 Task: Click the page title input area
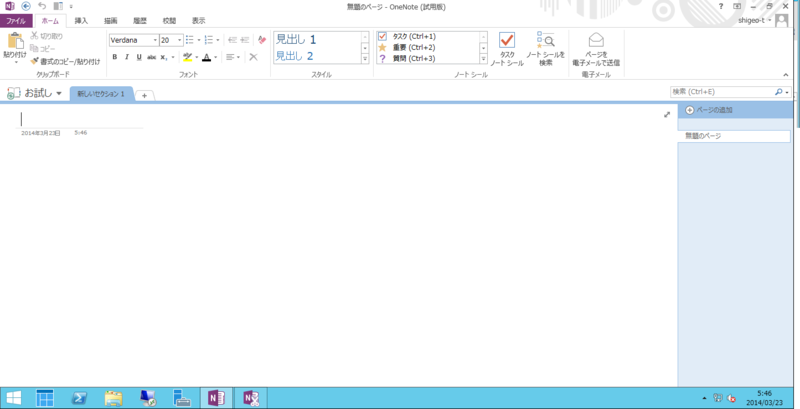pos(82,119)
